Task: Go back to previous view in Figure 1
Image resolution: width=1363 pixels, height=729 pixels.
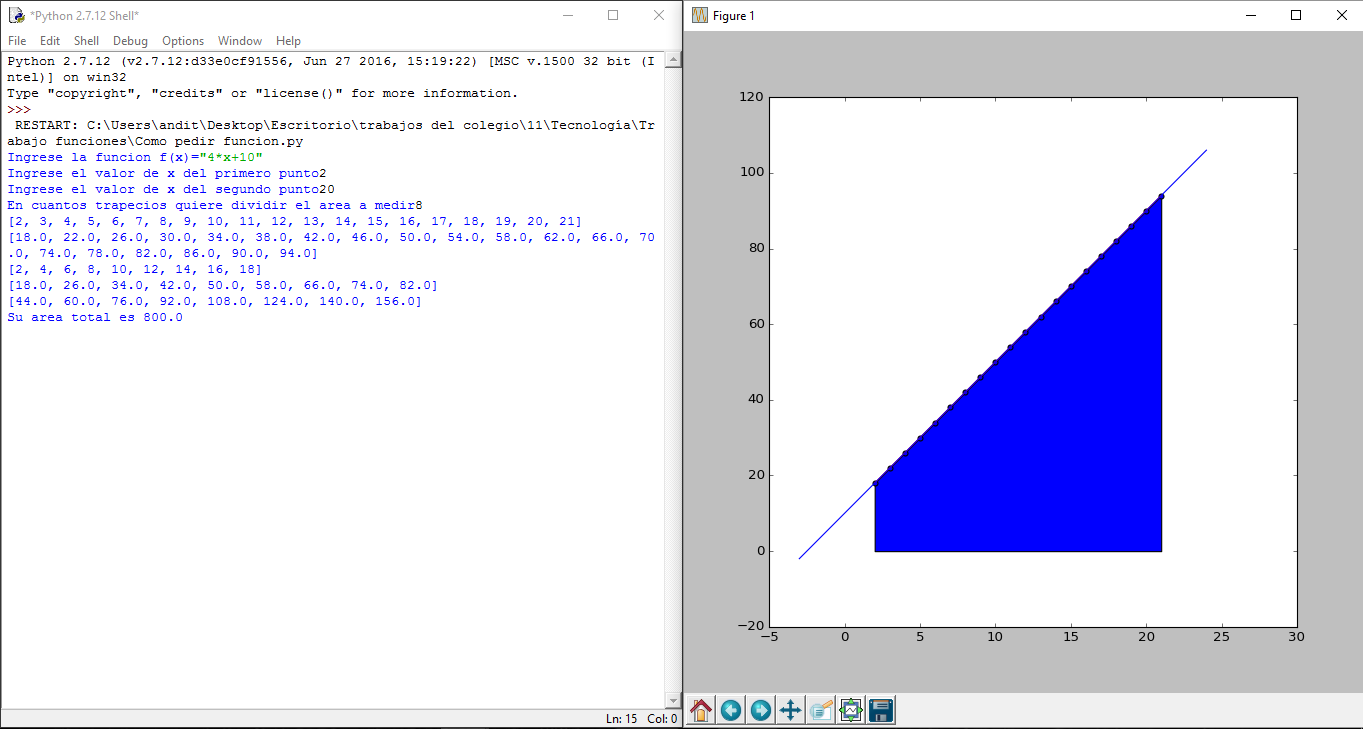Action: coord(731,710)
